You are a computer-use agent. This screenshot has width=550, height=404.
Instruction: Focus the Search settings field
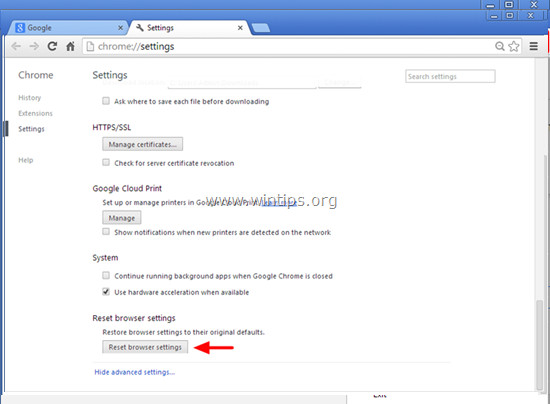[x=450, y=76]
